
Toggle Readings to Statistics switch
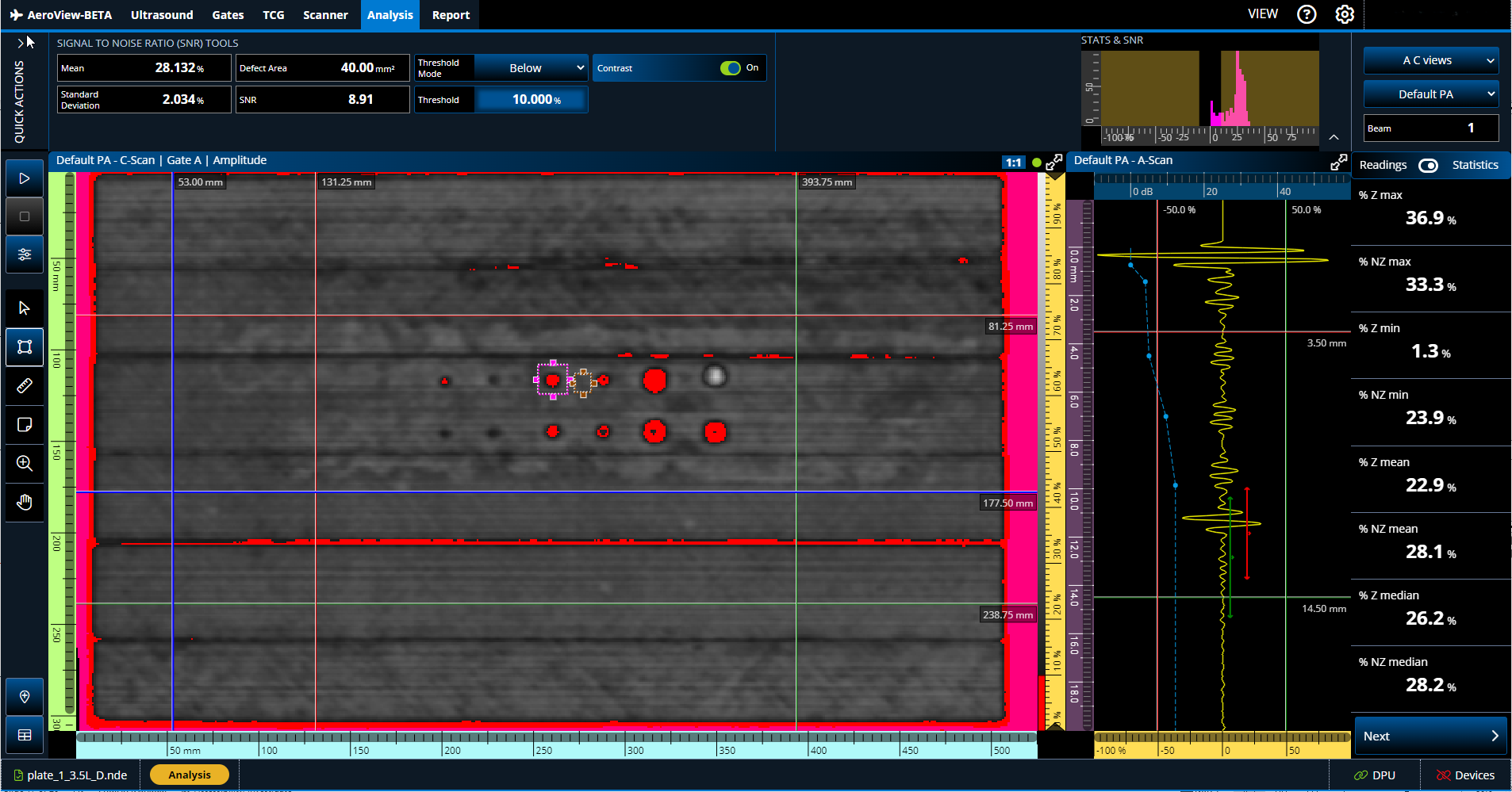click(1428, 165)
